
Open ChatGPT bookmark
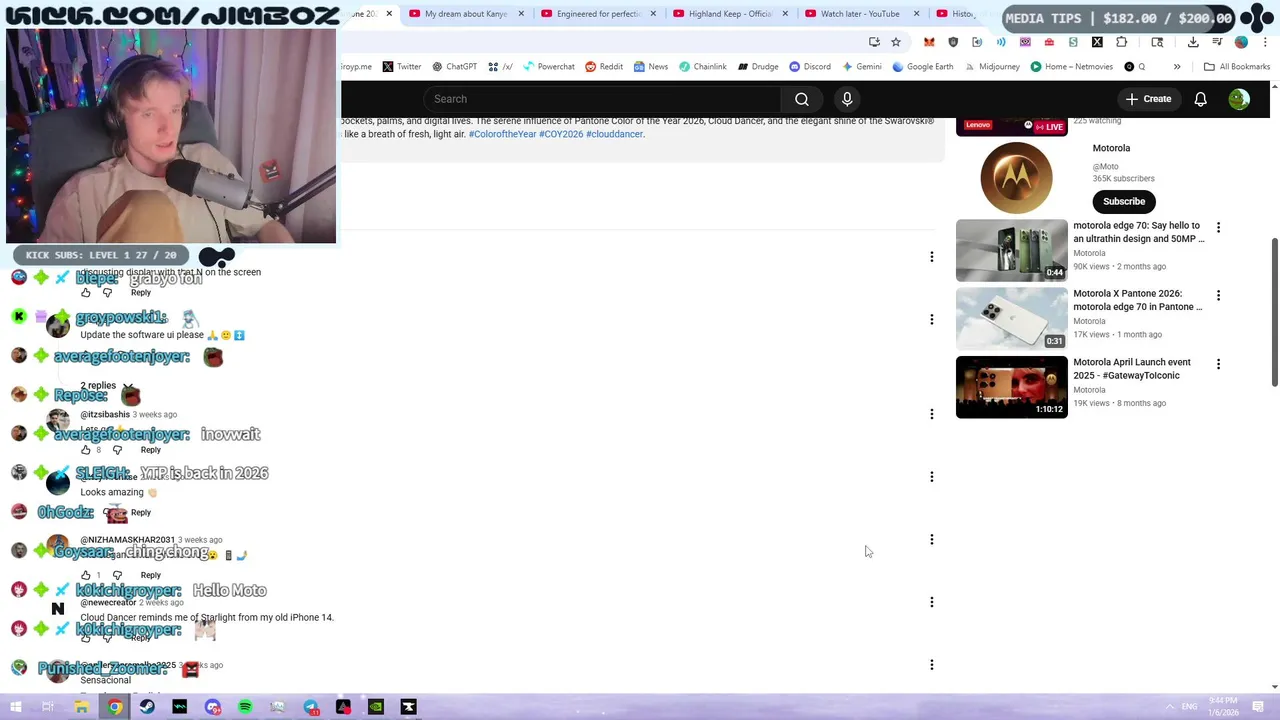click(x=454, y=67)
